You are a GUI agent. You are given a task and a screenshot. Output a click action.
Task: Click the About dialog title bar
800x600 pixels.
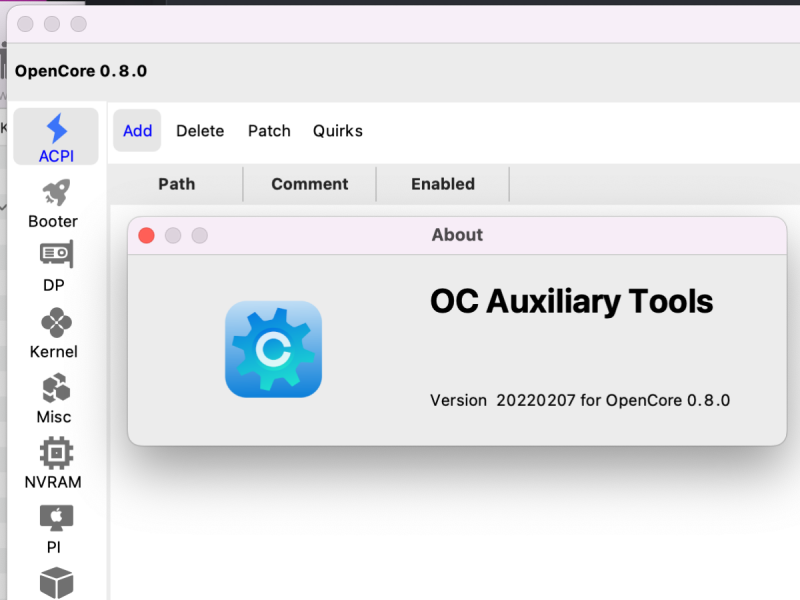457,235
